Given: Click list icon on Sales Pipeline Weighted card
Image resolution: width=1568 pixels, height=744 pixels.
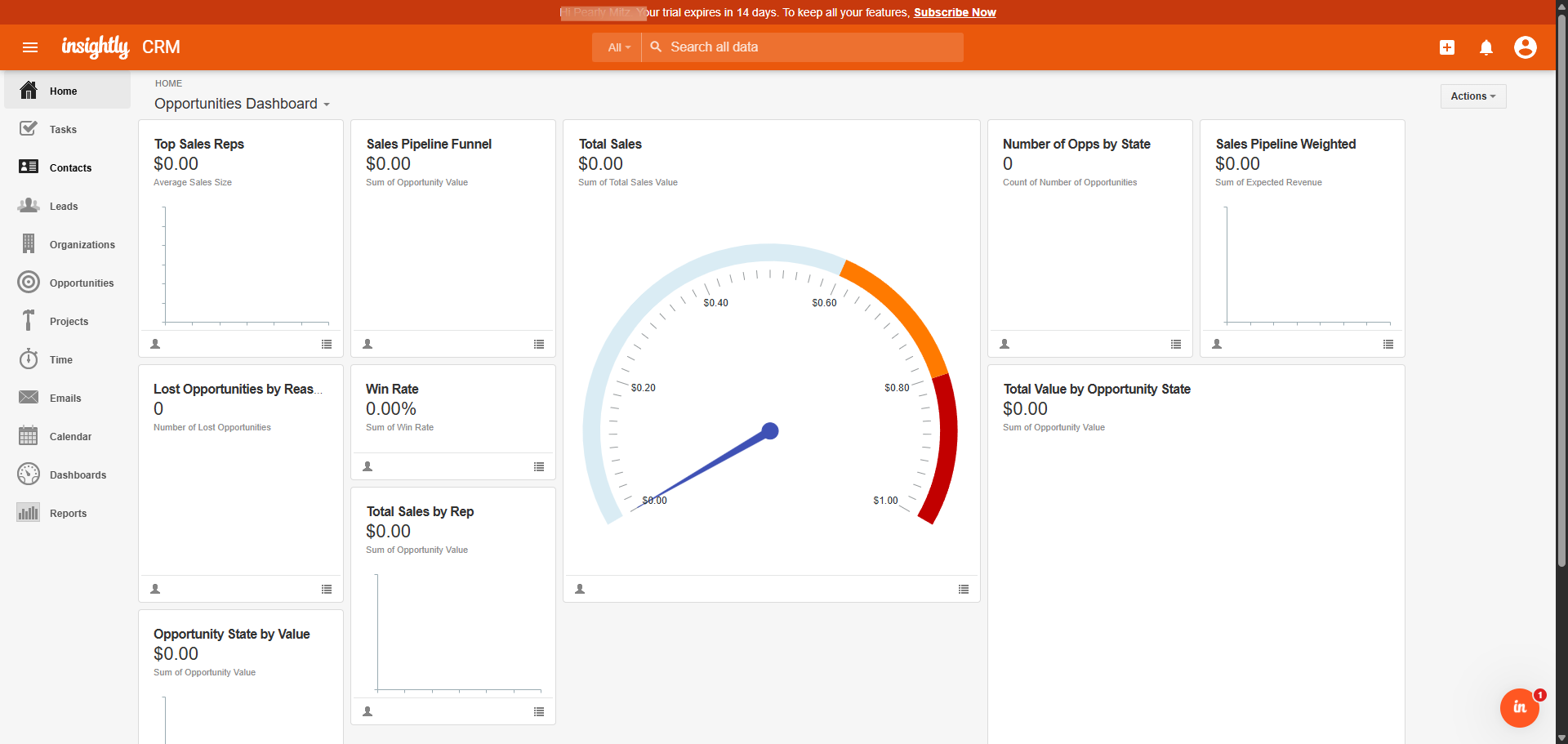Looking at the screenshot, I should 1388,345.
